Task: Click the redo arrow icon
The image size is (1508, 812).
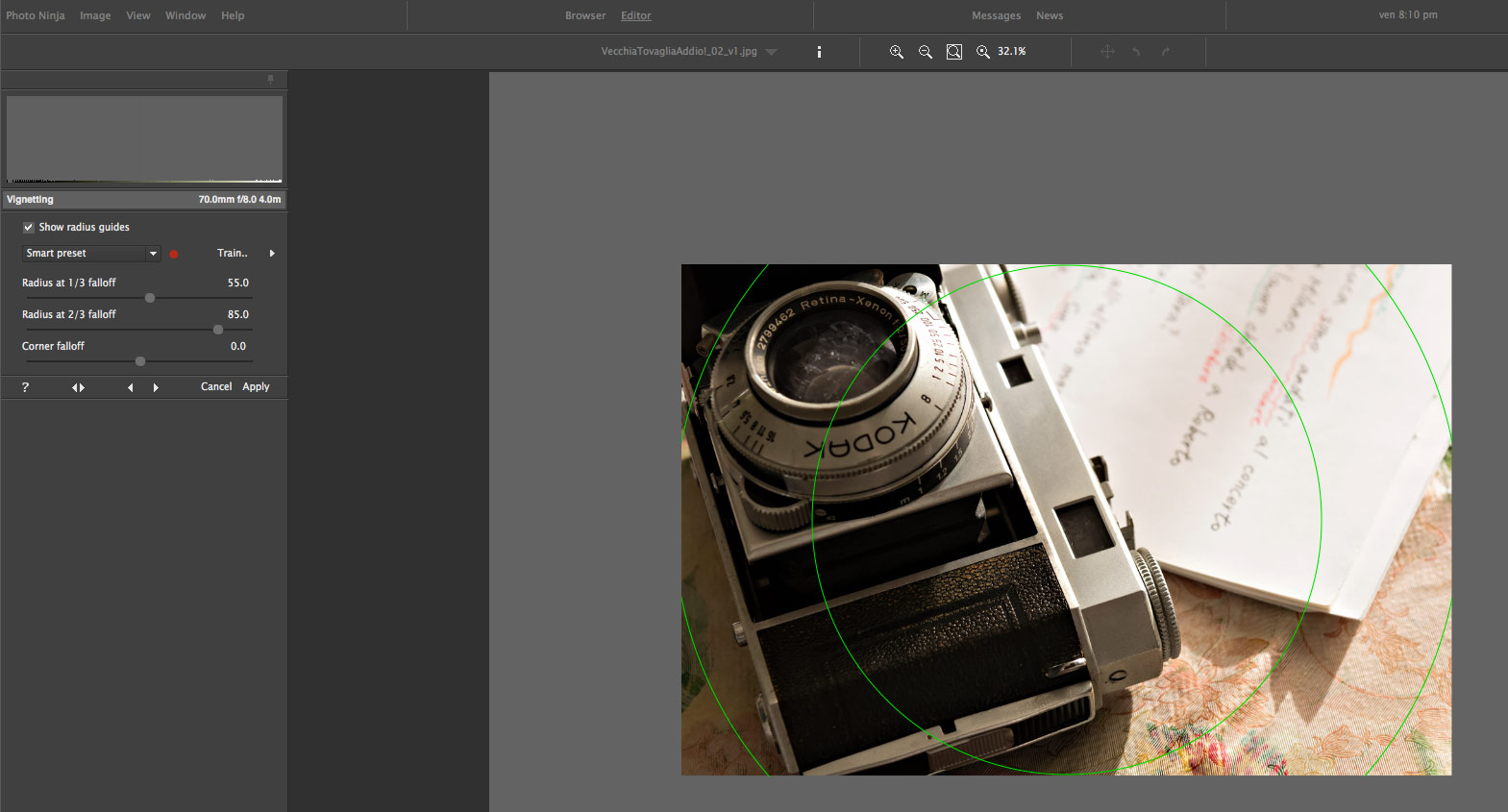Action: (x=1165, y=52)
